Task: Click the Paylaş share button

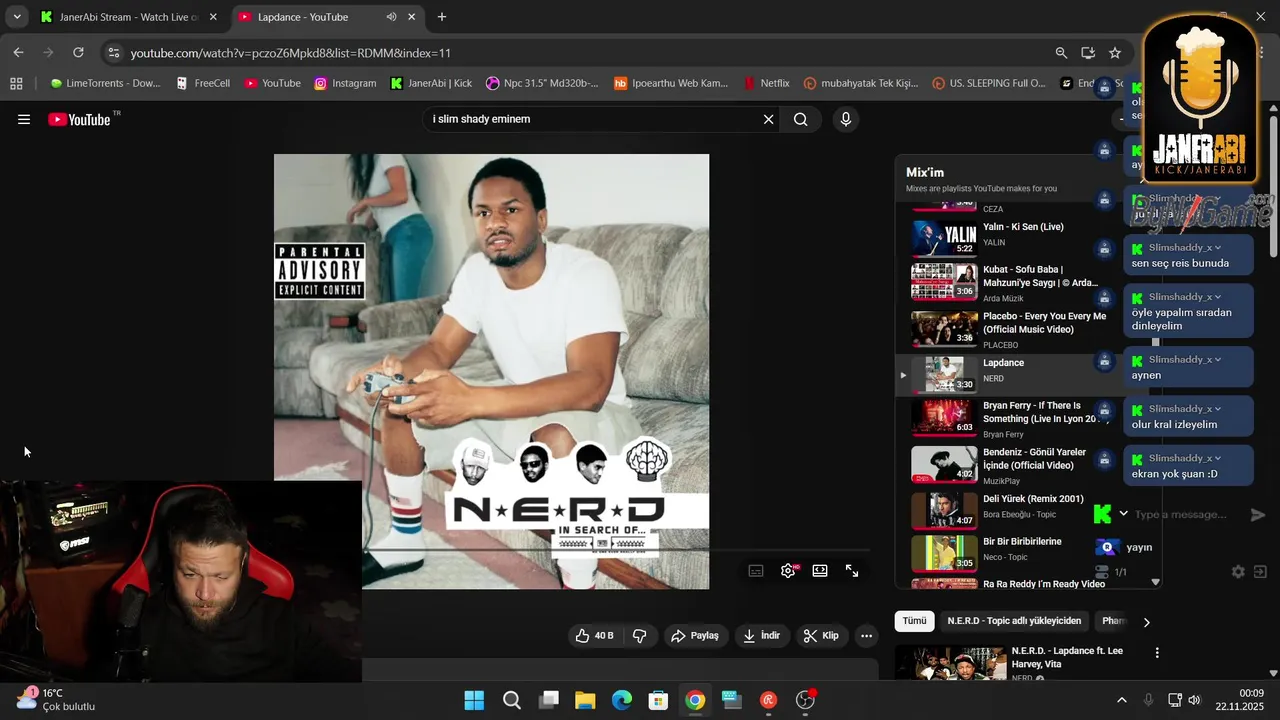Action: (695, 636)
